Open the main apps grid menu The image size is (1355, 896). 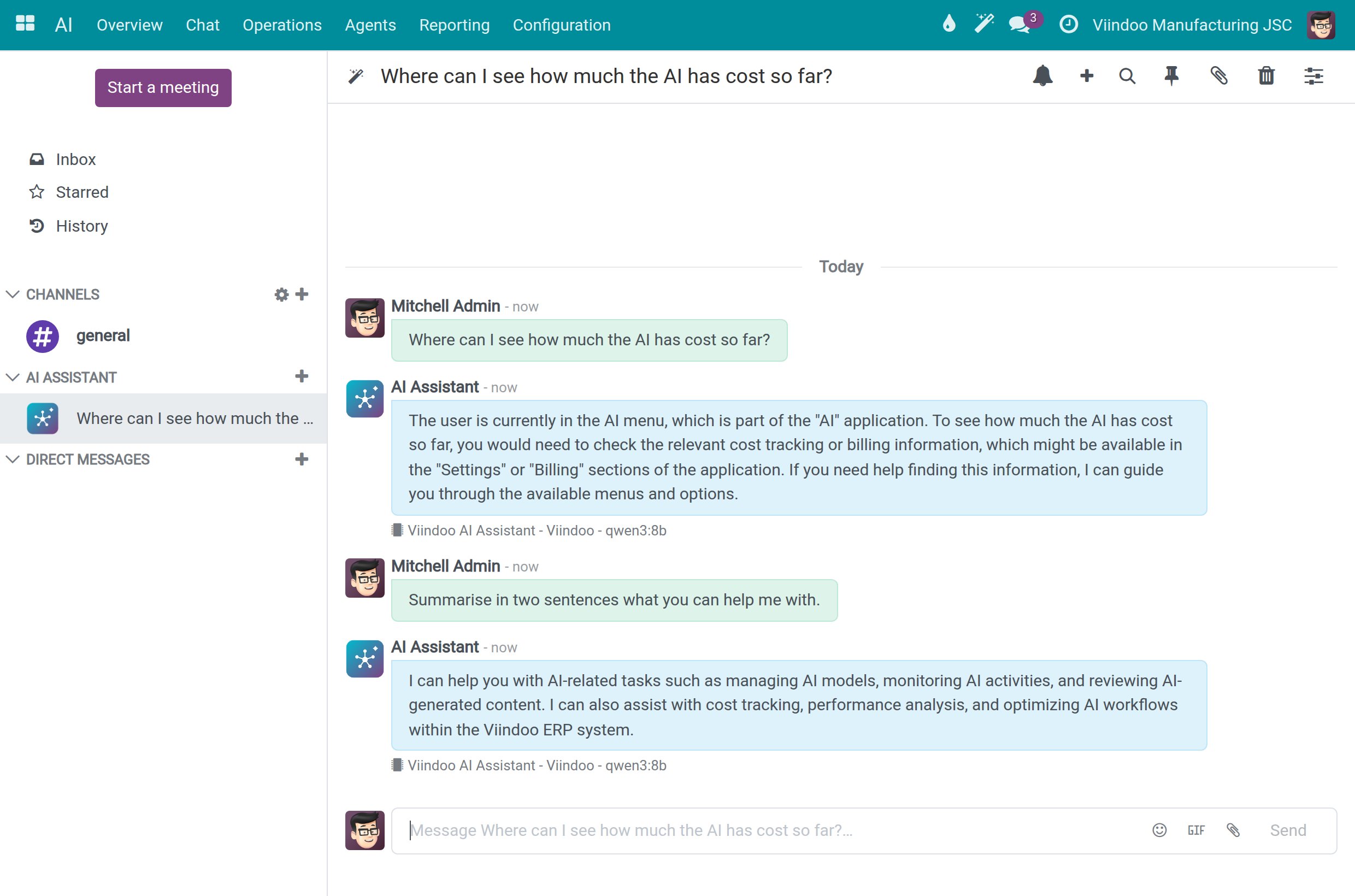25,24
